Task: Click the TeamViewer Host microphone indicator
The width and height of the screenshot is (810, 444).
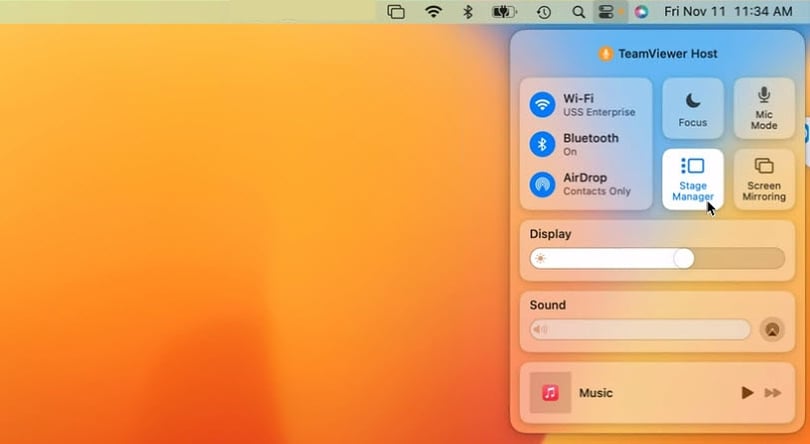Action: (x=605, y=54)
